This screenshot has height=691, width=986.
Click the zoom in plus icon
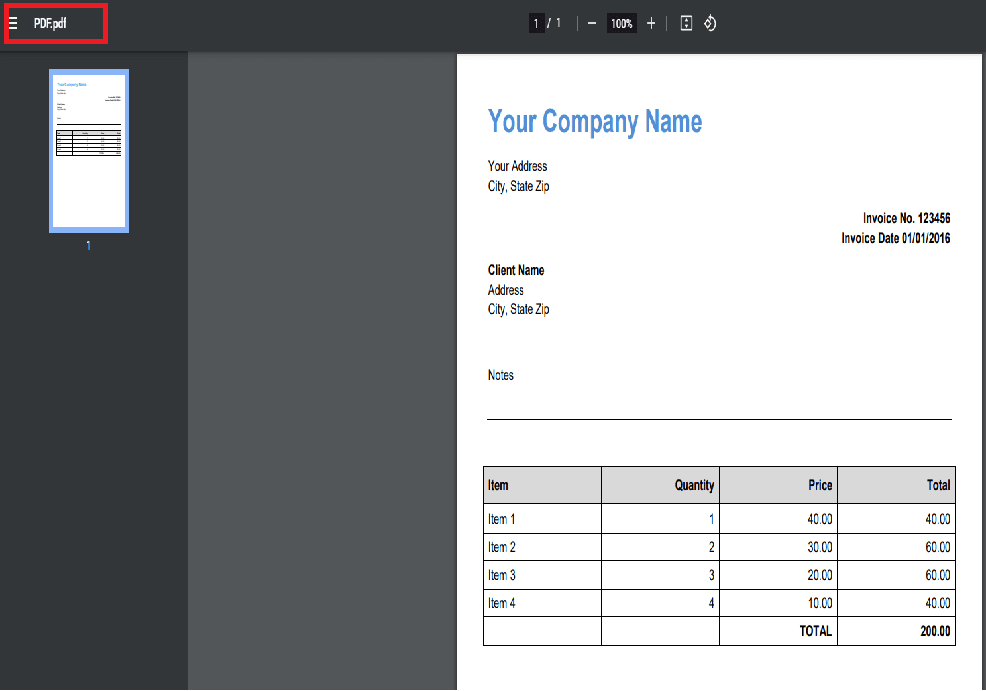(651, 23)
